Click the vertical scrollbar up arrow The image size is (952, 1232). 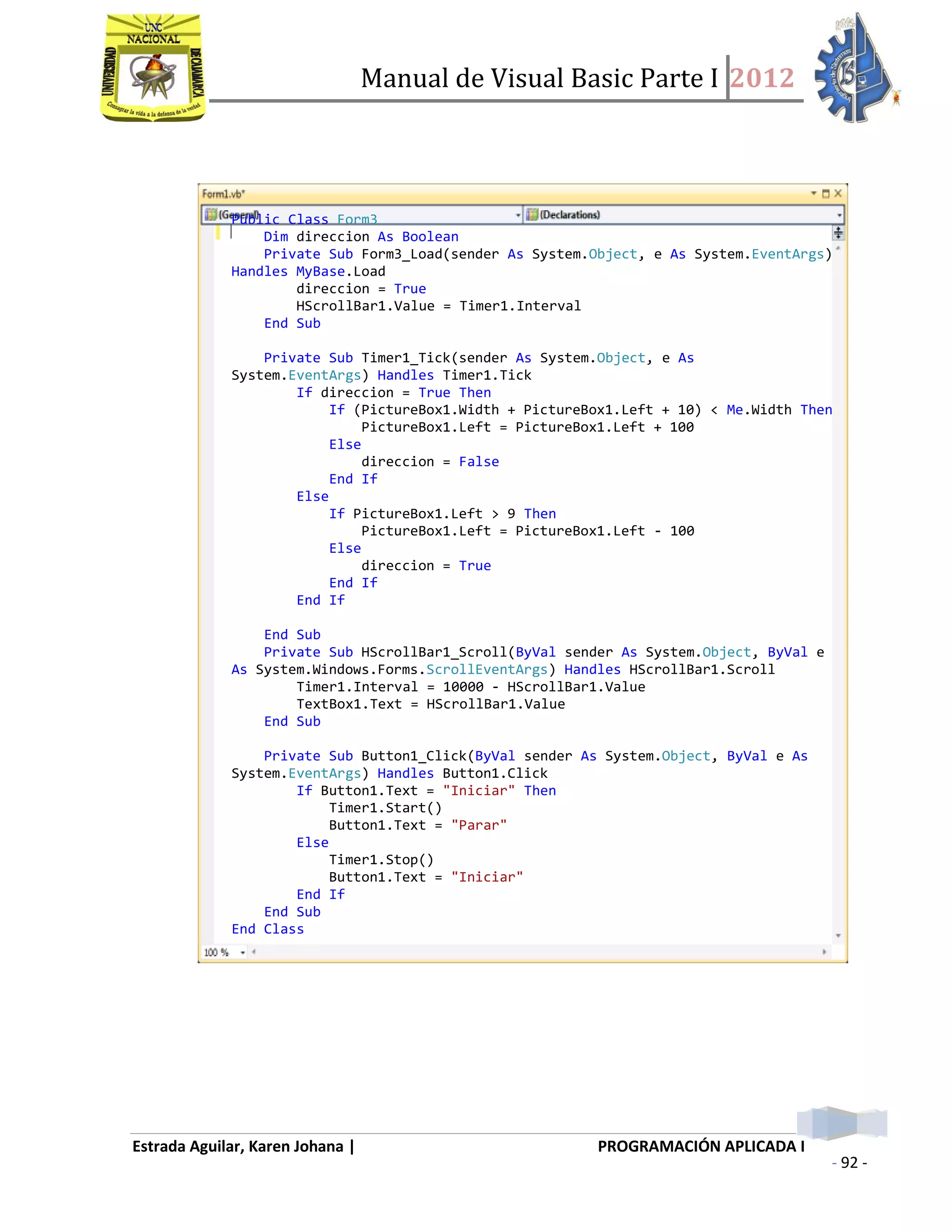click(838, 248)
